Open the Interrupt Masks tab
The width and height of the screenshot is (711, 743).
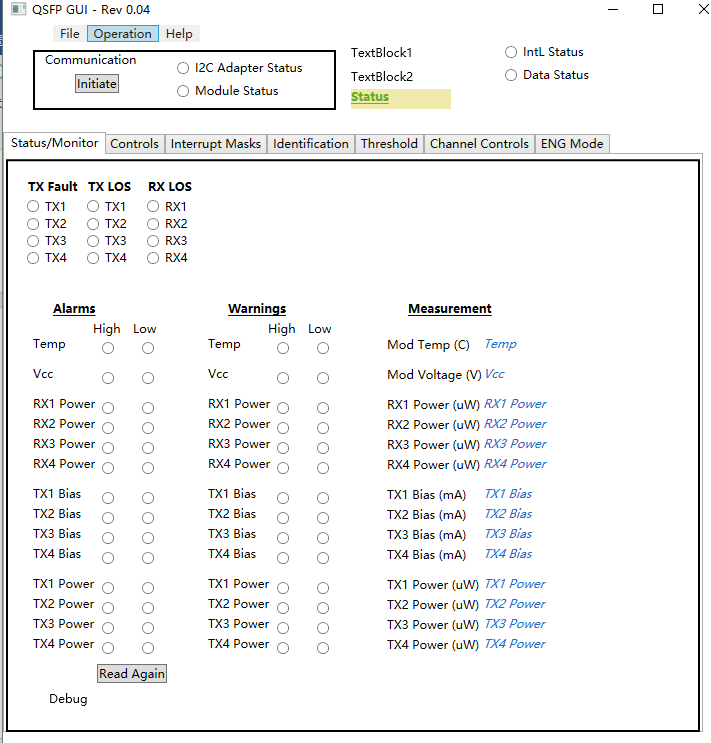tap(216, 144)
